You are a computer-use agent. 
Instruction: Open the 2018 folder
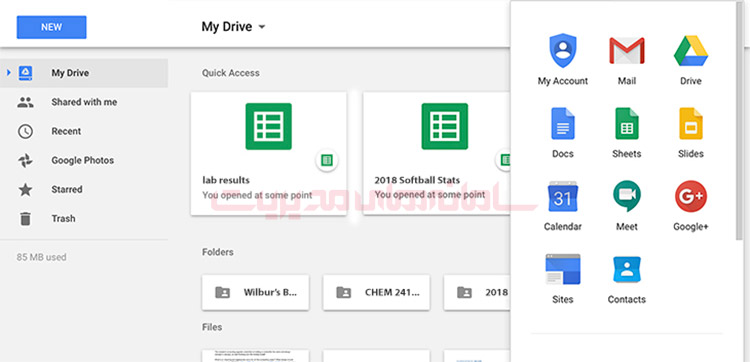pos(477,292)
